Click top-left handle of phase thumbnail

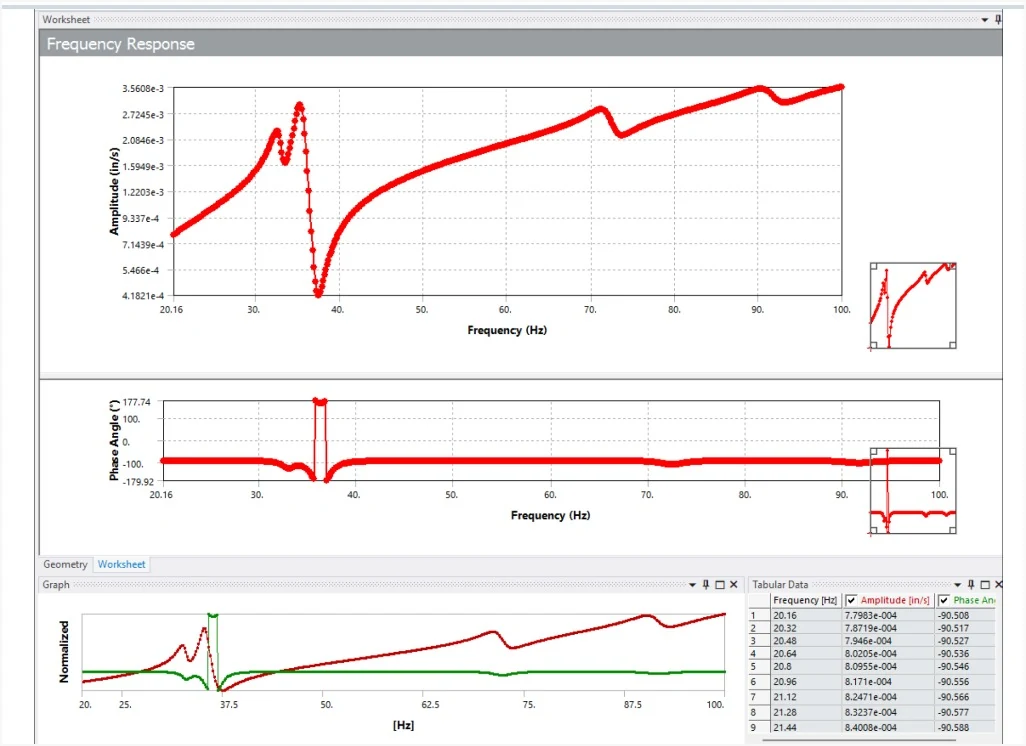(x=874, y=452)
